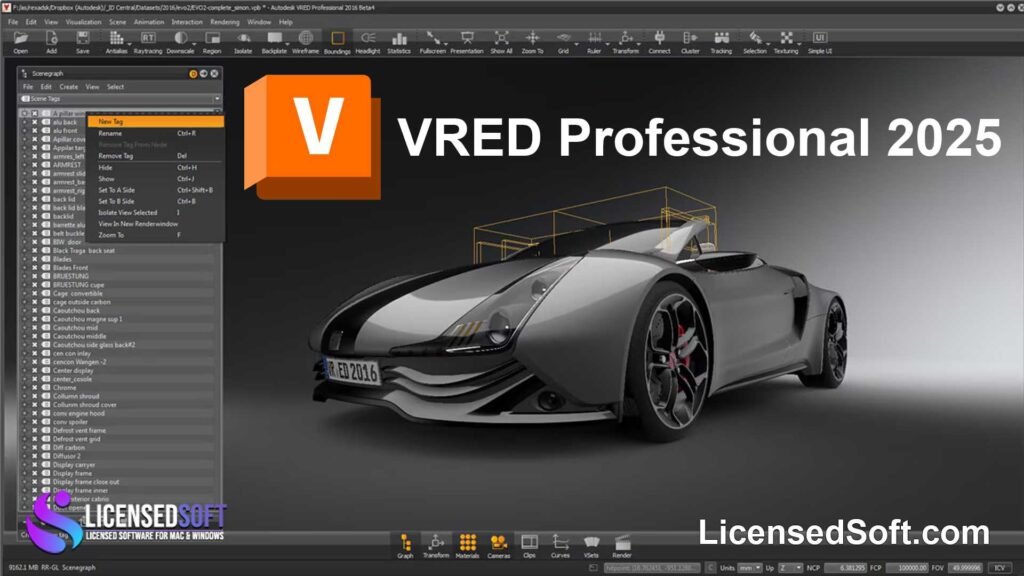Screen dimensions: 1024x576
Task: Click the FOV value field
Action: click(x=965, y=568)
